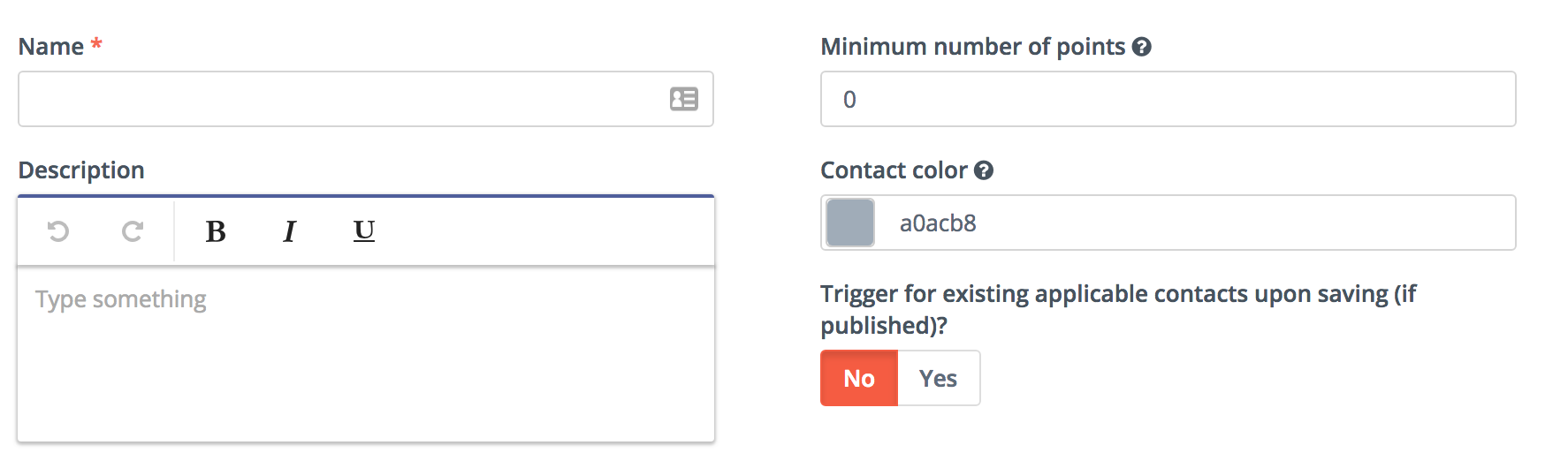This screenshot has height=468, width=1568.
Task: Select No for trigger existing contacts
Action: click(859, 378)
